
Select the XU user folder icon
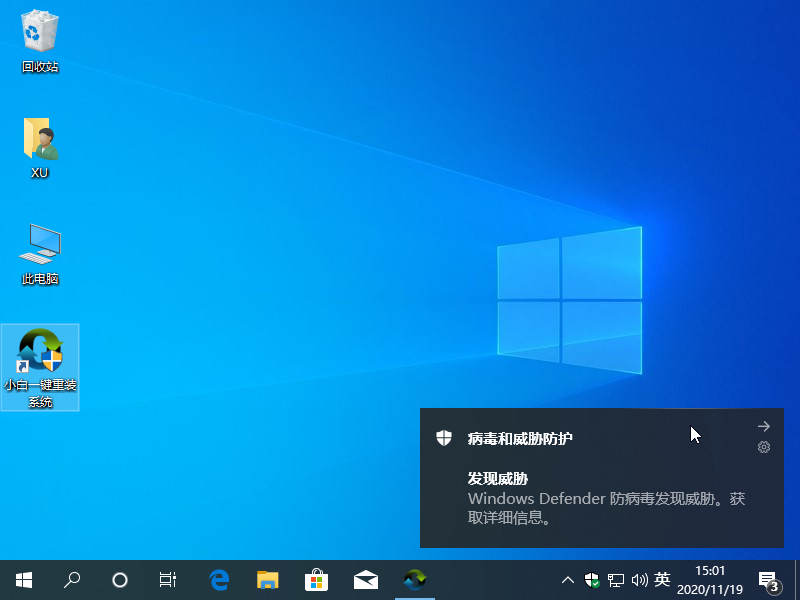coord(40,148)
